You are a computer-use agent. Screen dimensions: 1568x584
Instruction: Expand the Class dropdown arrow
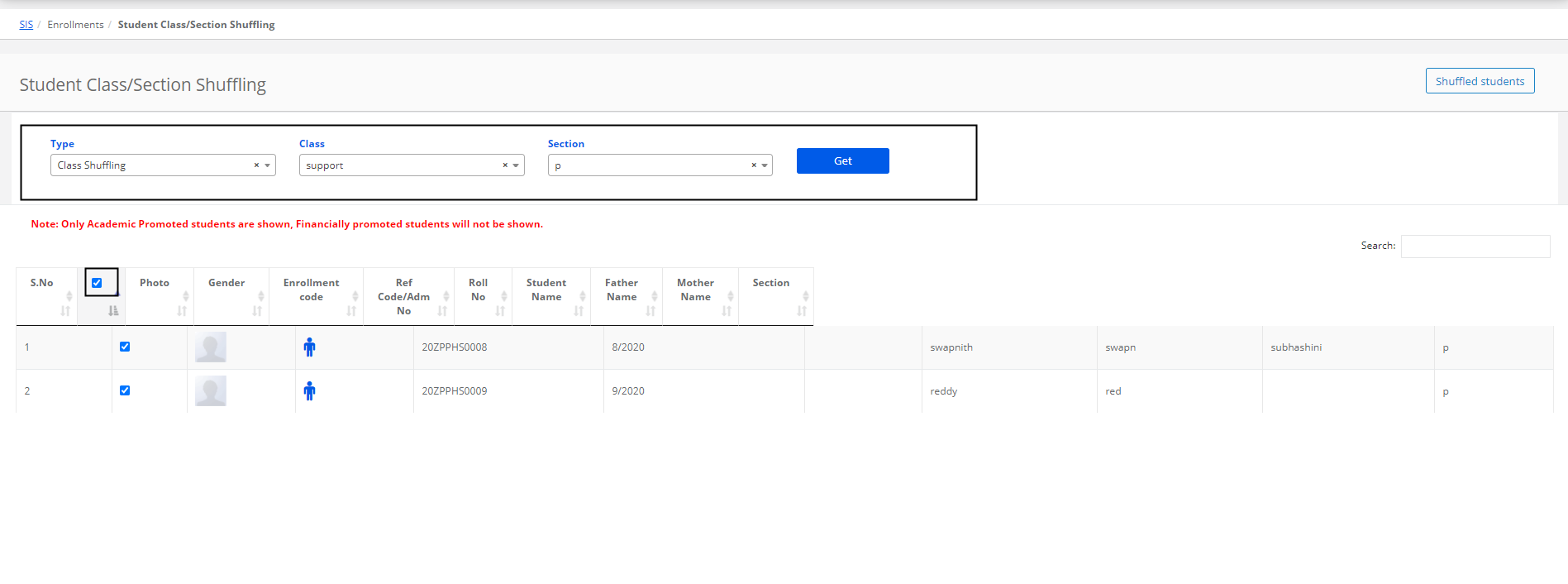click(517, 165)
